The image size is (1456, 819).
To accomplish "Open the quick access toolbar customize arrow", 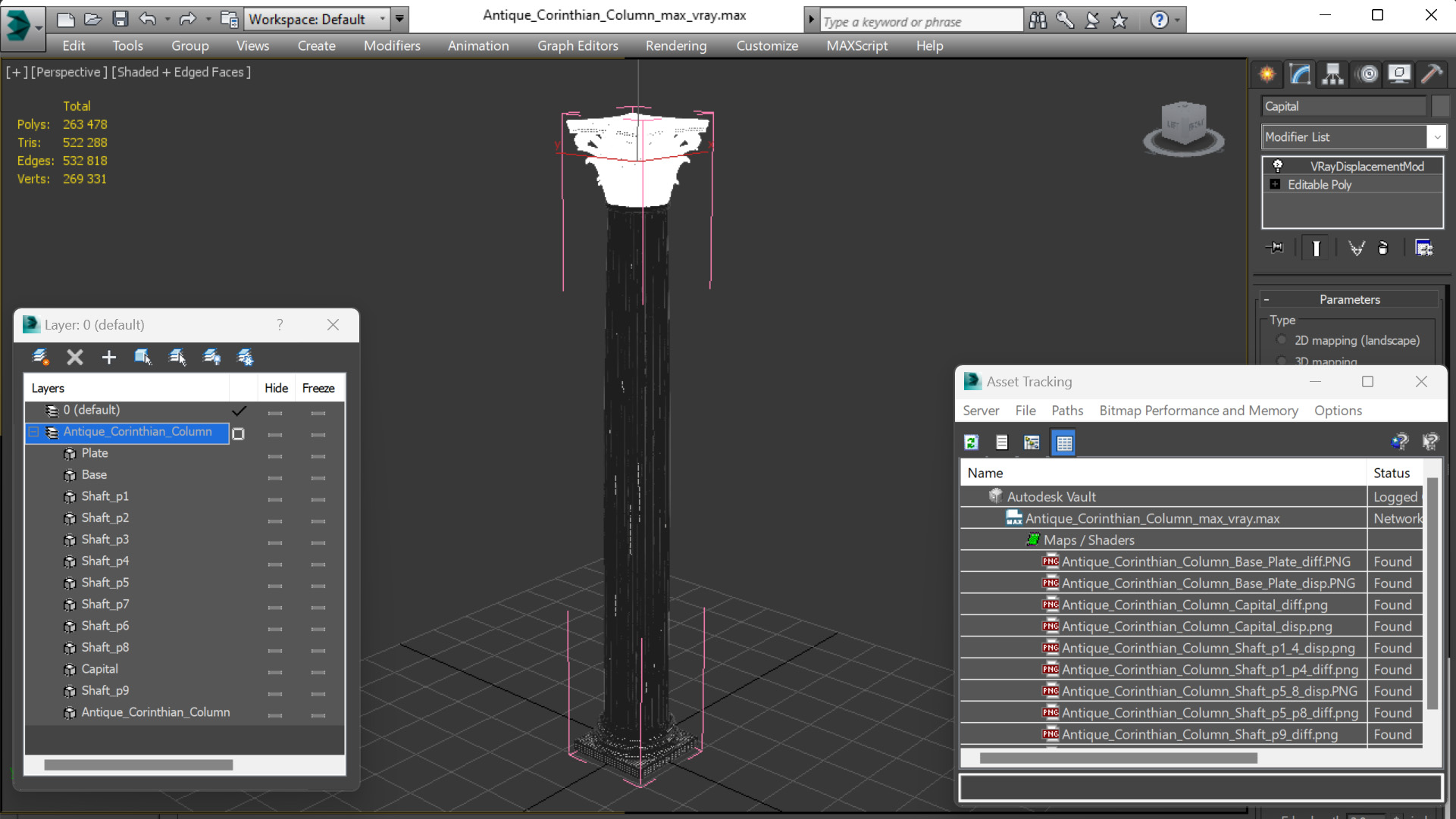I will (x=400, y=19).
